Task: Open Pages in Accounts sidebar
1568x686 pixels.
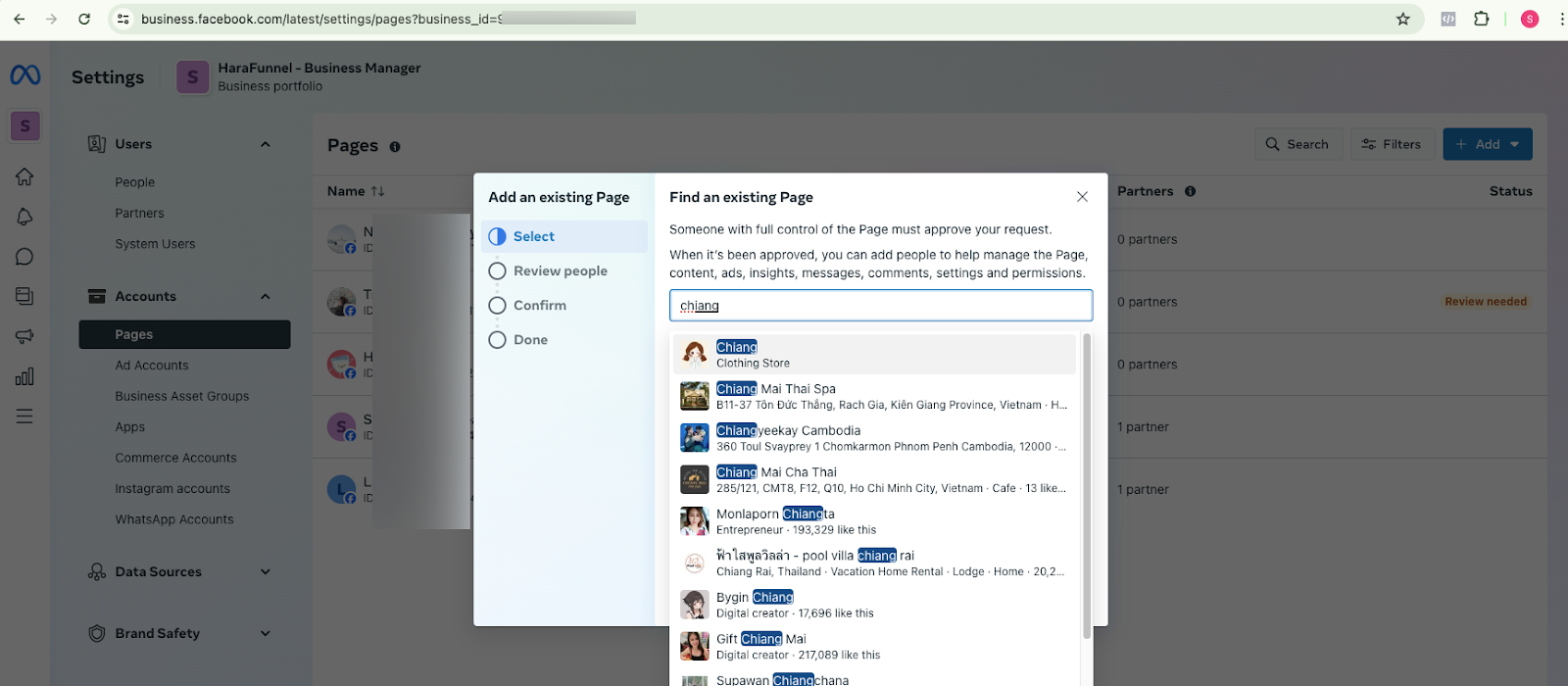Action: pyautogui.click(x=184, y=334)
